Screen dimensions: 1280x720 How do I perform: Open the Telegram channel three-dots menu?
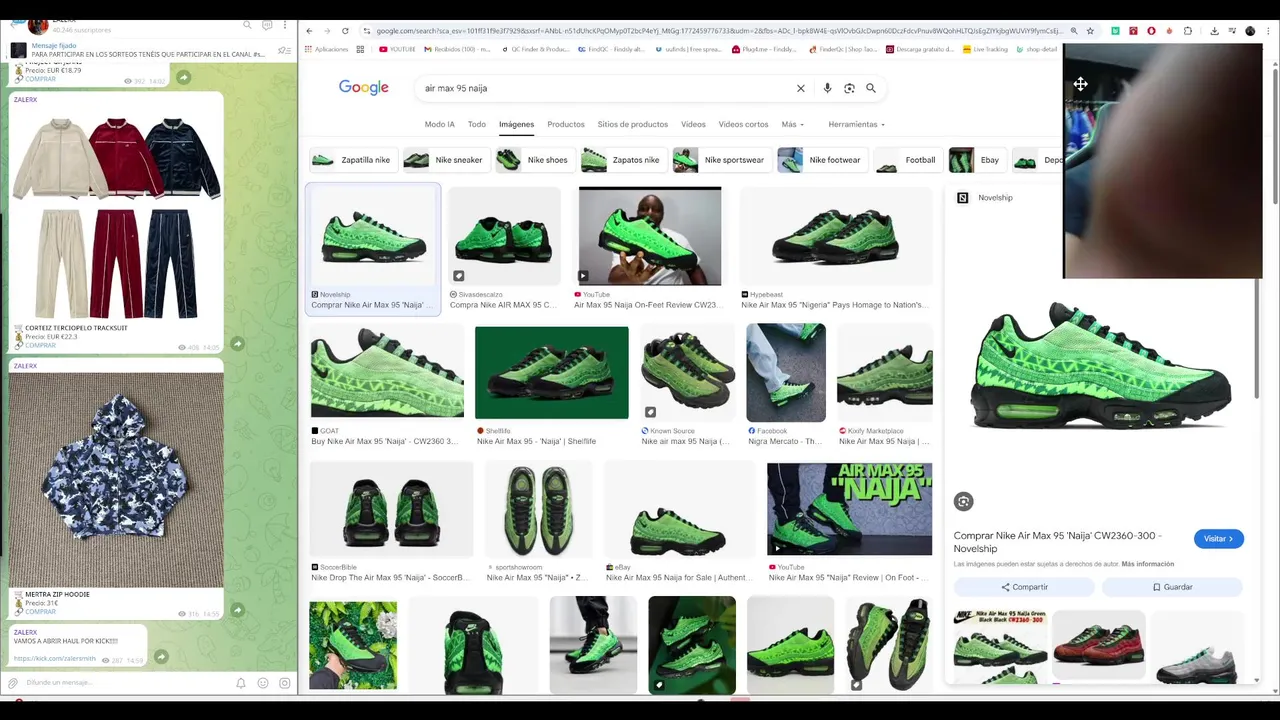click(x=285, y=25)
